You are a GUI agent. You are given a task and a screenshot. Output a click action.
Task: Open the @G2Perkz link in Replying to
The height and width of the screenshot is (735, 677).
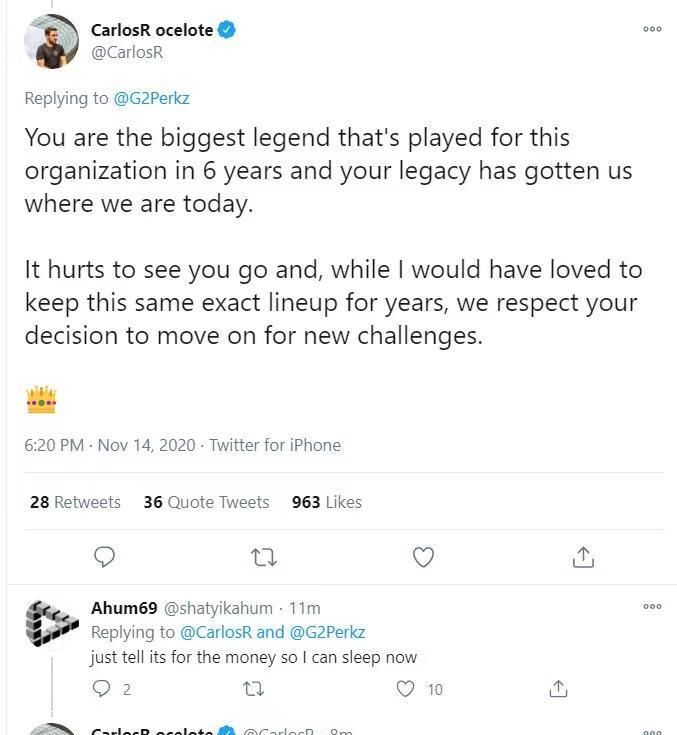click(151, 98)
